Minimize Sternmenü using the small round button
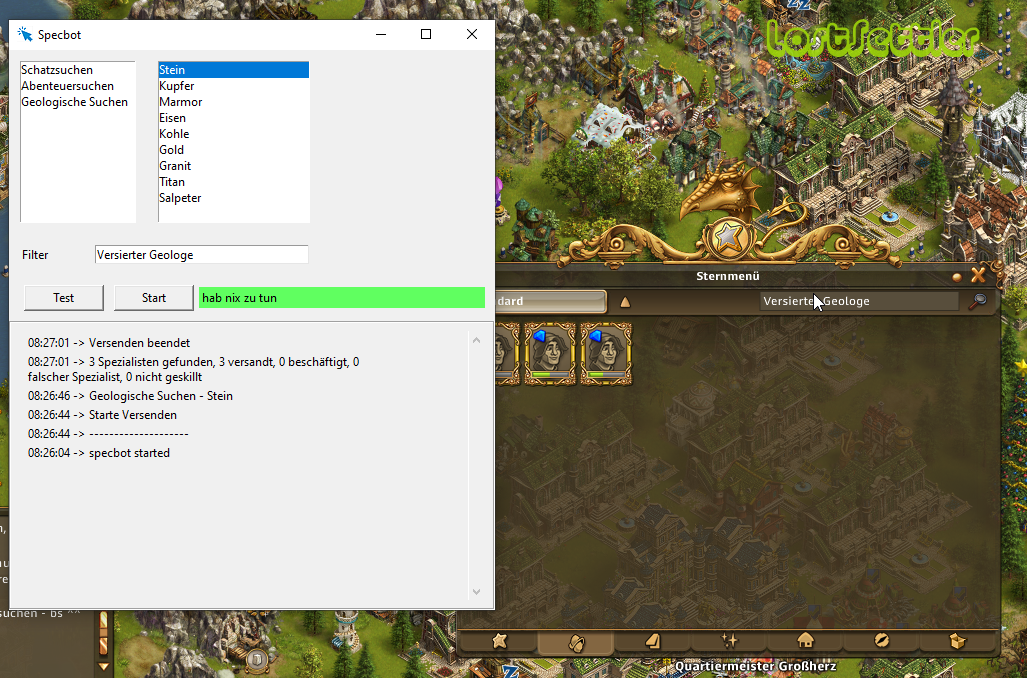 pyautogui.click(x=957, y=277)
